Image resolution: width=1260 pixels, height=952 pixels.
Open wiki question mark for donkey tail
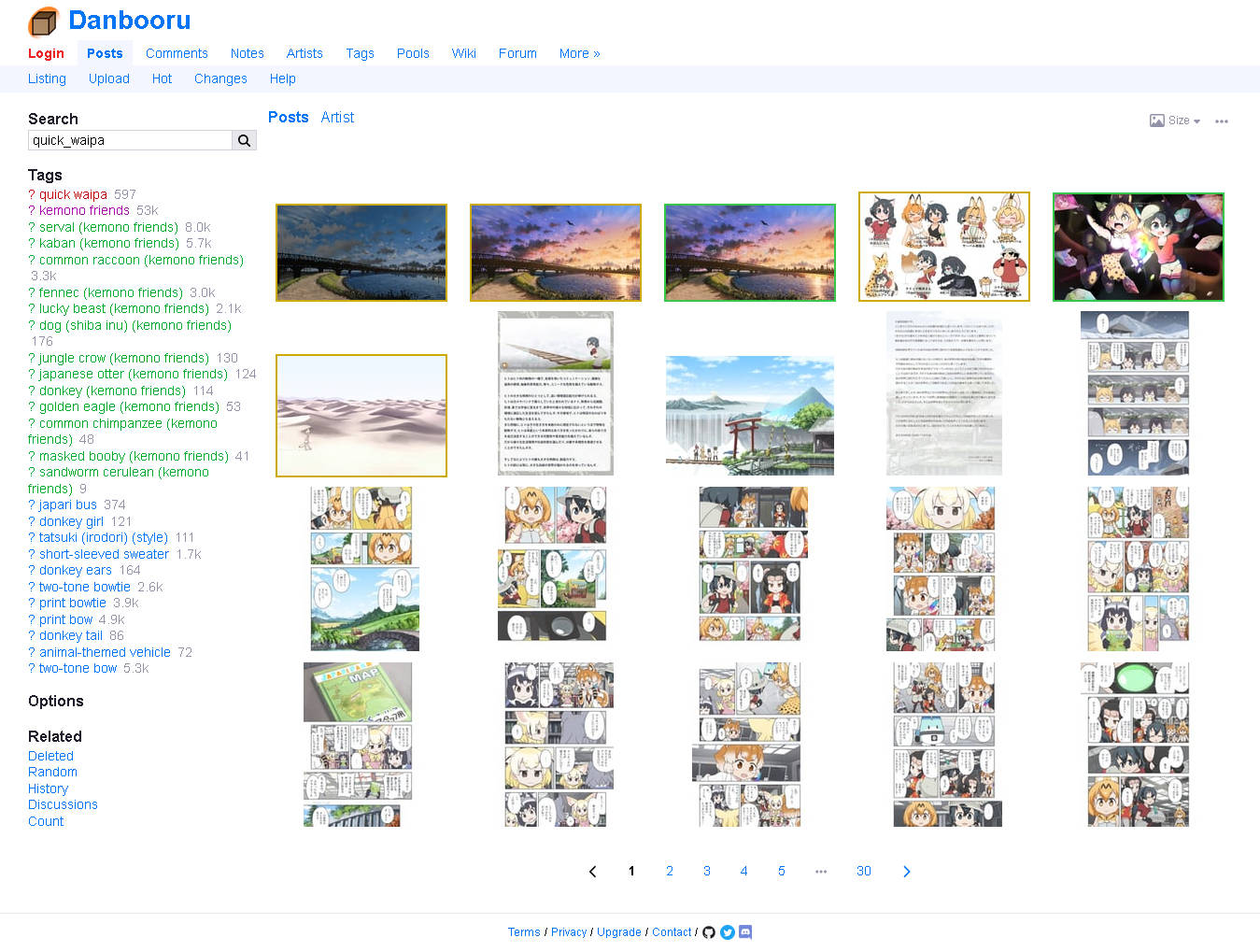point(32,636)
